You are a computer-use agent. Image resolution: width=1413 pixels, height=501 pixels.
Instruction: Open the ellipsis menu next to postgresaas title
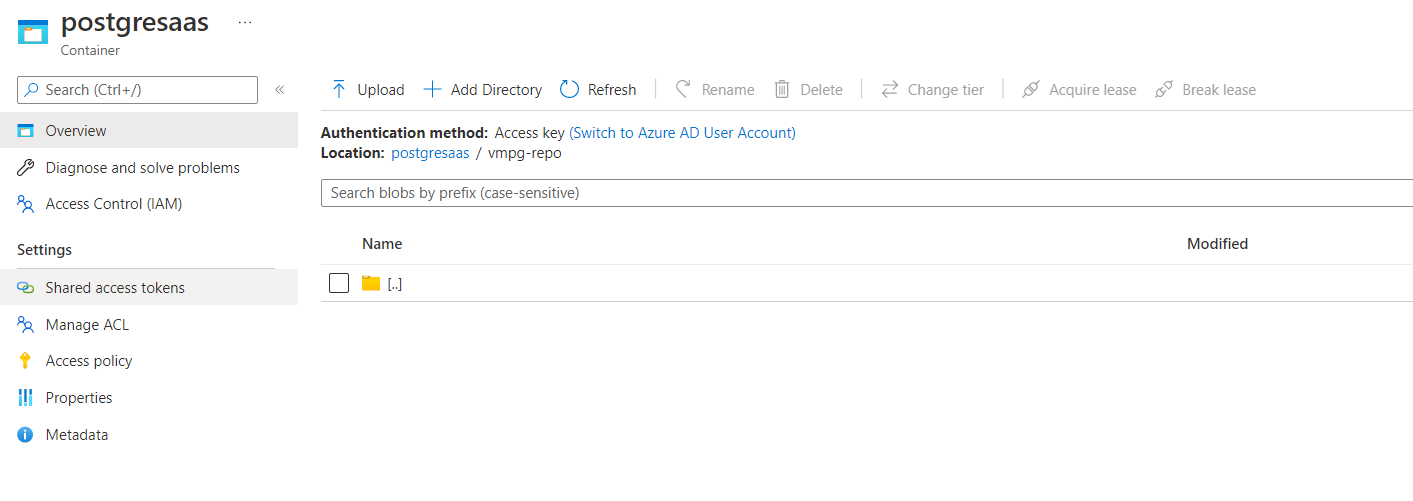click(x=245, y=22)
